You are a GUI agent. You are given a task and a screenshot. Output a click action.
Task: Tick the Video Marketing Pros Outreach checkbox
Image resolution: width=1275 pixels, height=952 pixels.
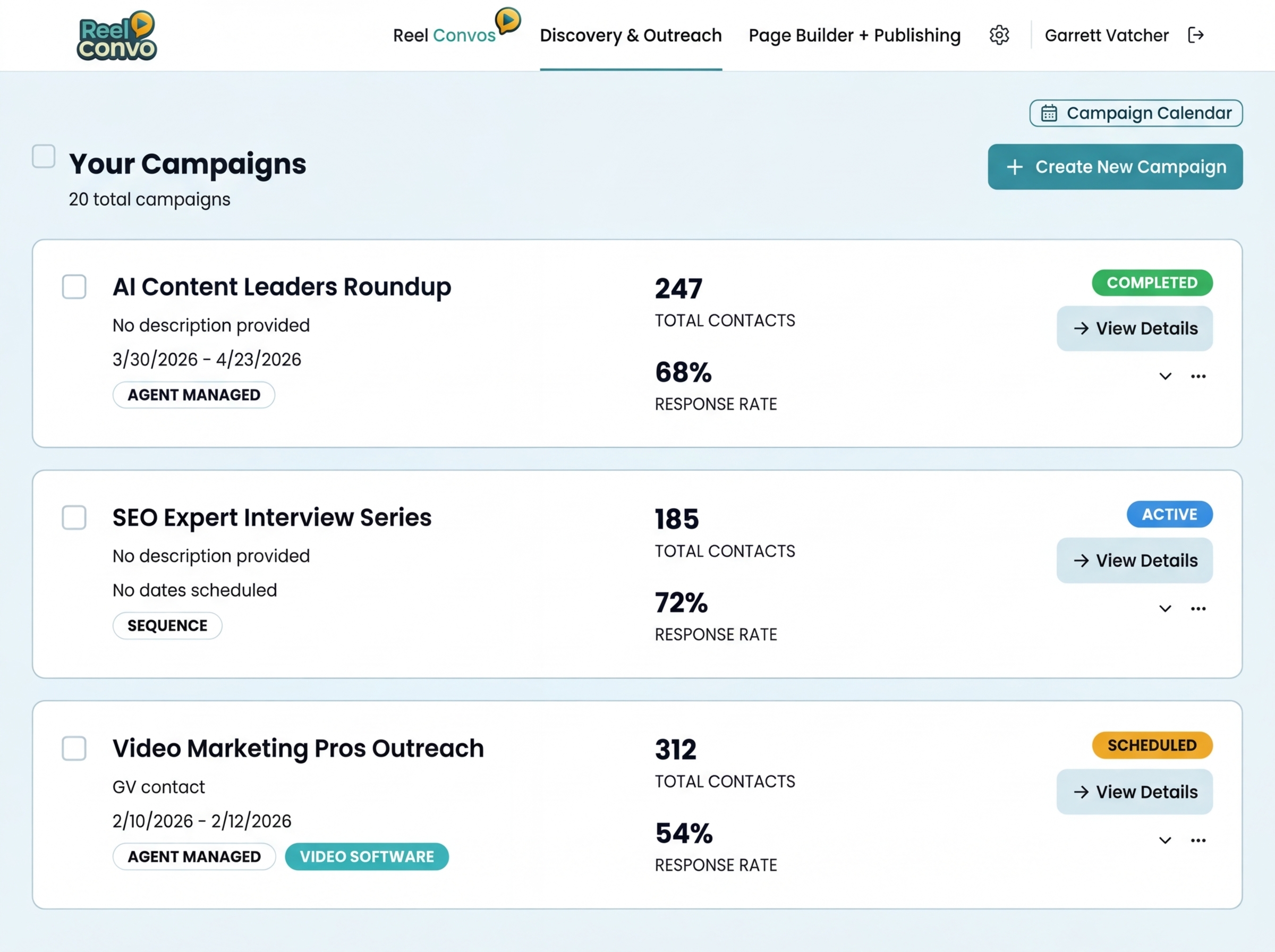74,748
